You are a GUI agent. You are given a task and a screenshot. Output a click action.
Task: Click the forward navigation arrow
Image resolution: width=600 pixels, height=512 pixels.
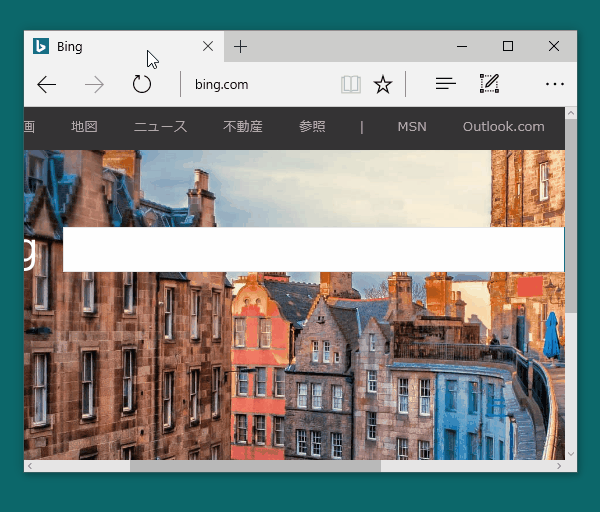click(94, 84)
